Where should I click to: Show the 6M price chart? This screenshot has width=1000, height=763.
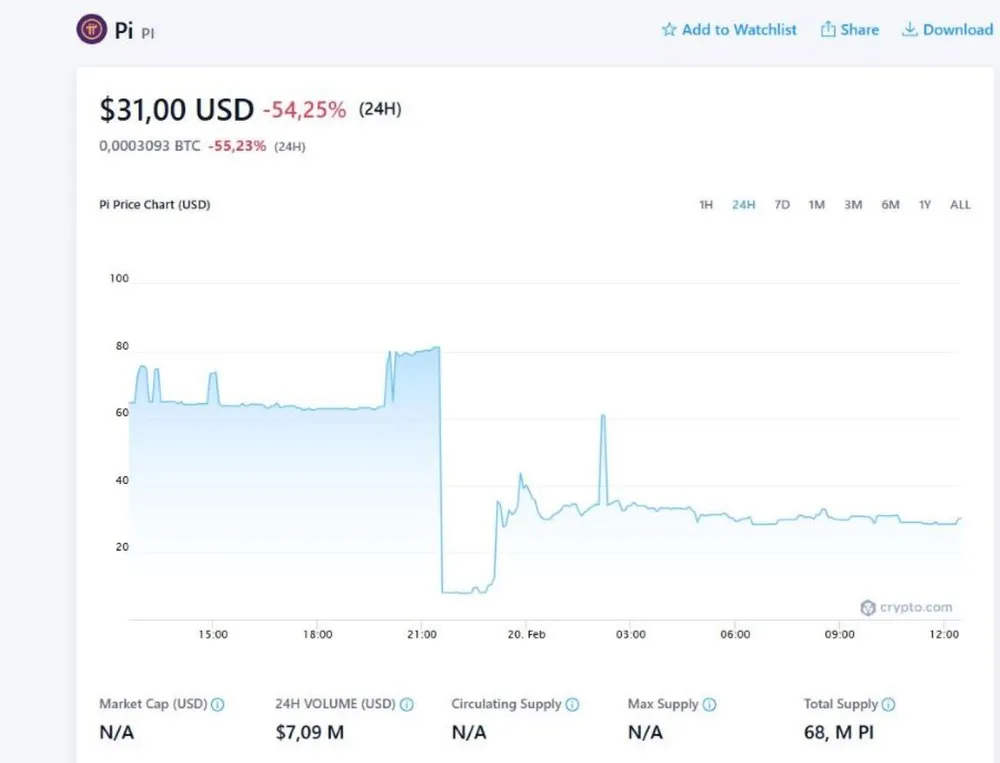[890, 205]
